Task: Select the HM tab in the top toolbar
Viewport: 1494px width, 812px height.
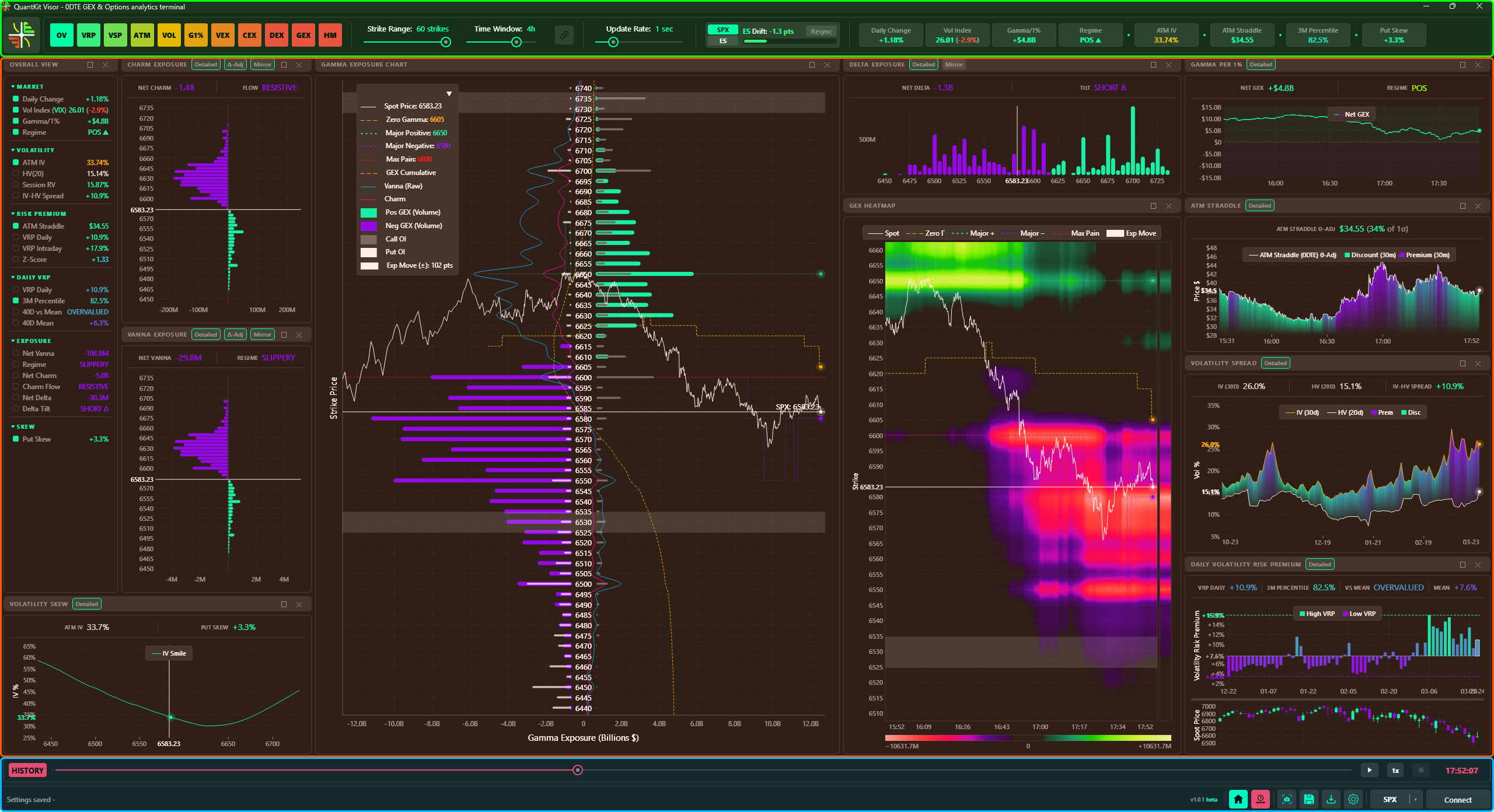Action: pos(330,35)
